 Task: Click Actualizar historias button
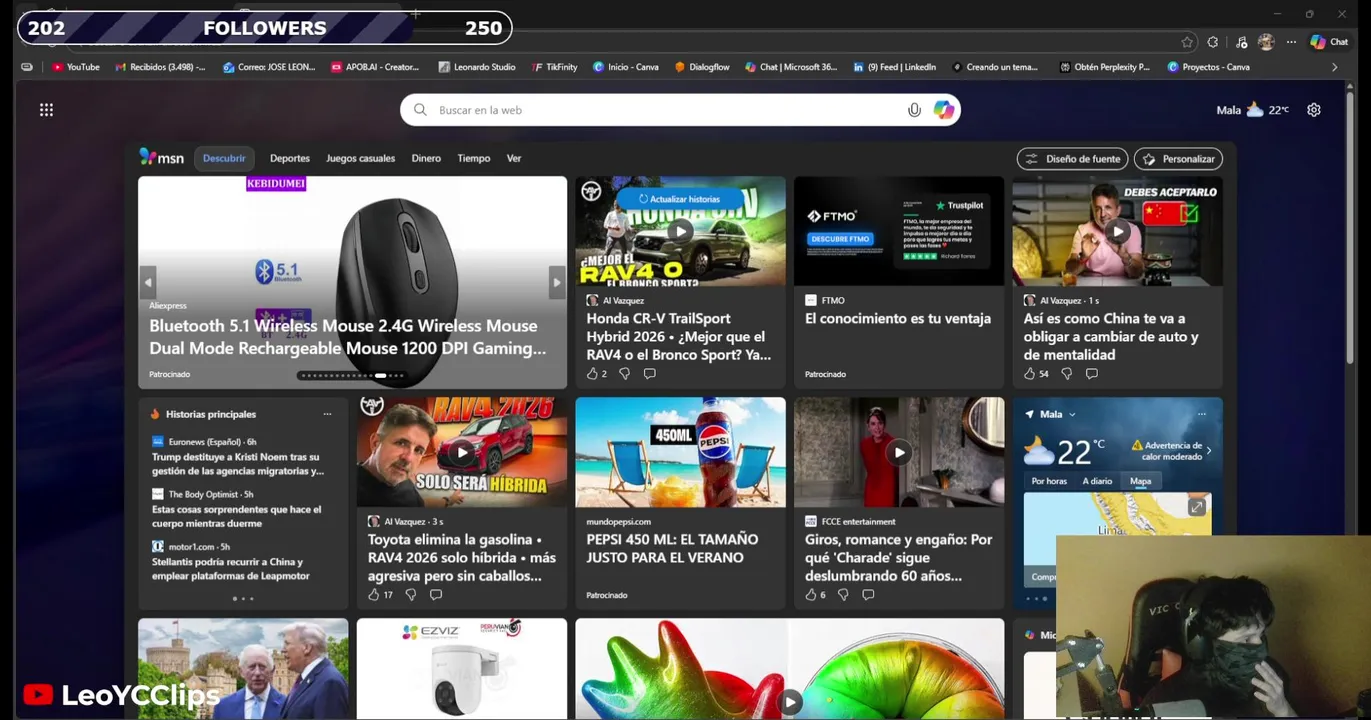(680, 199)
